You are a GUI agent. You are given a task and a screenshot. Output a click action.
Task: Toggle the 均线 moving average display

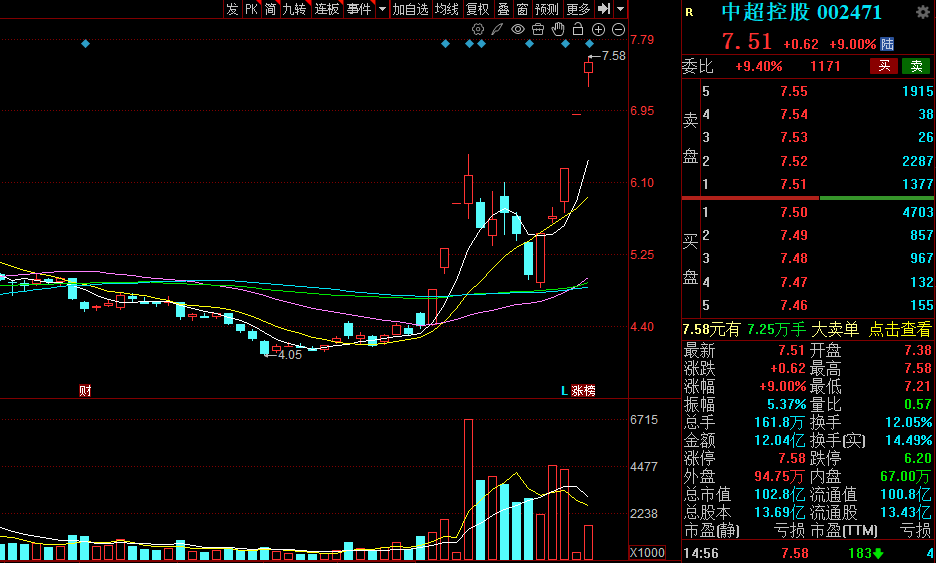pos(446,9)
